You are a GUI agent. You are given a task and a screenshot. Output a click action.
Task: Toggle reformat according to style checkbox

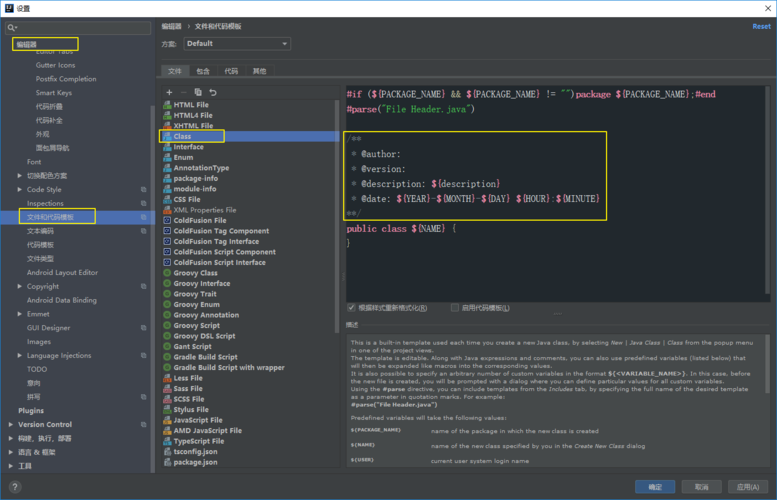coord(351,308)
